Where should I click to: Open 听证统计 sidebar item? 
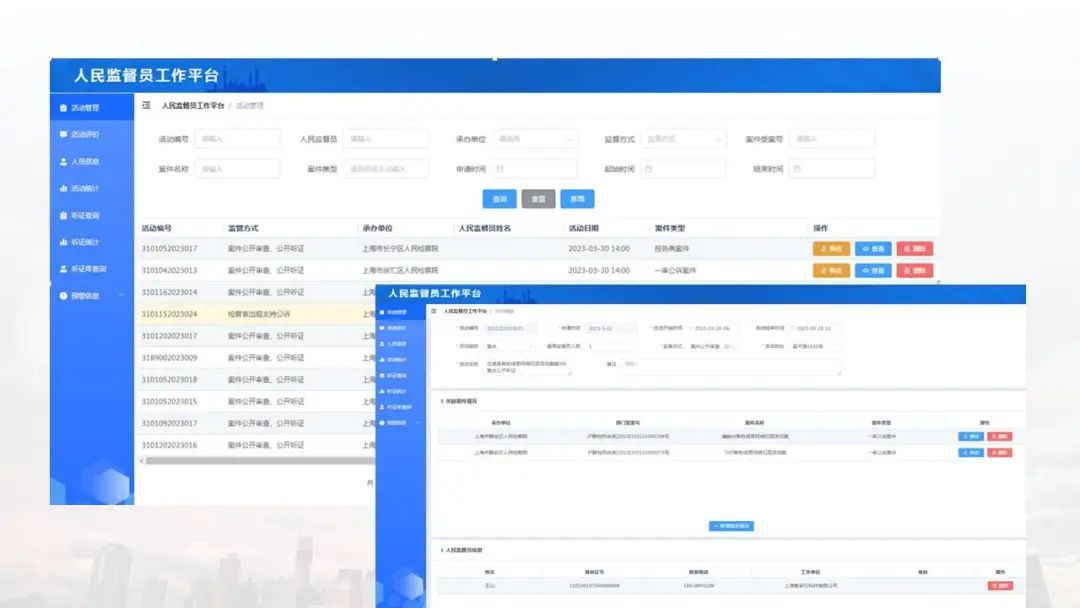85,242
